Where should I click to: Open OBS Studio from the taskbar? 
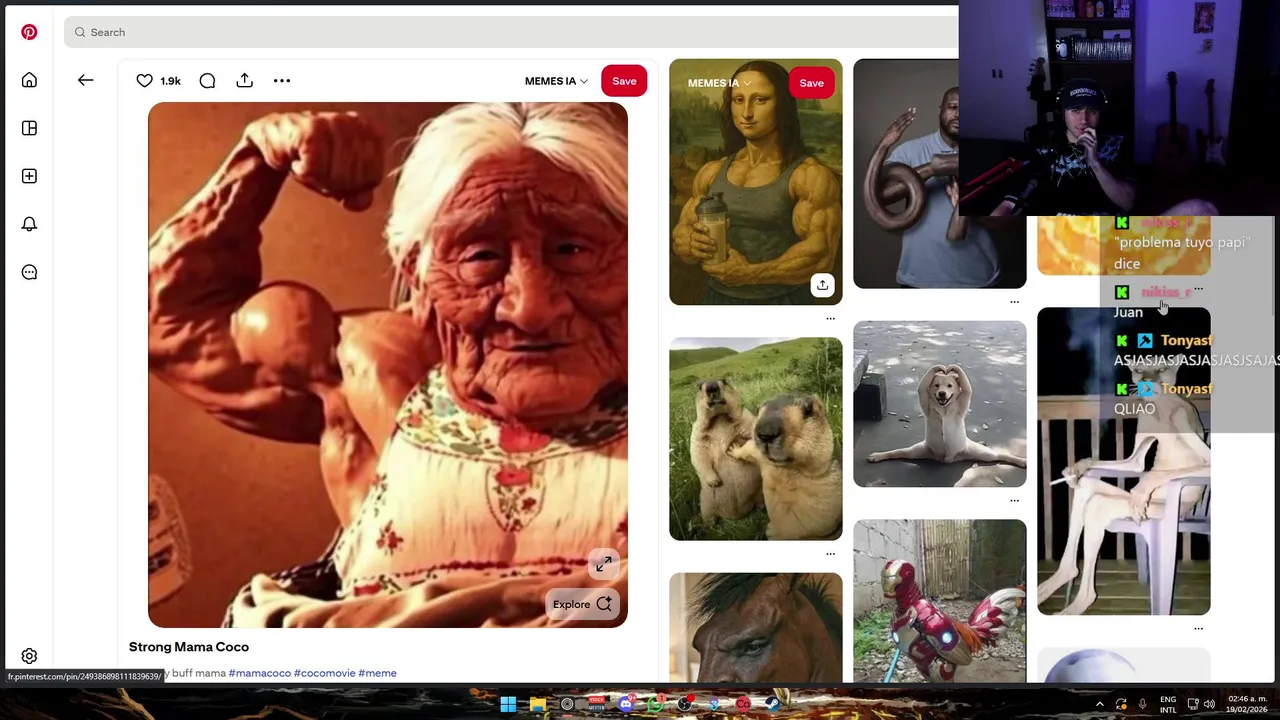tap(685, 704)
